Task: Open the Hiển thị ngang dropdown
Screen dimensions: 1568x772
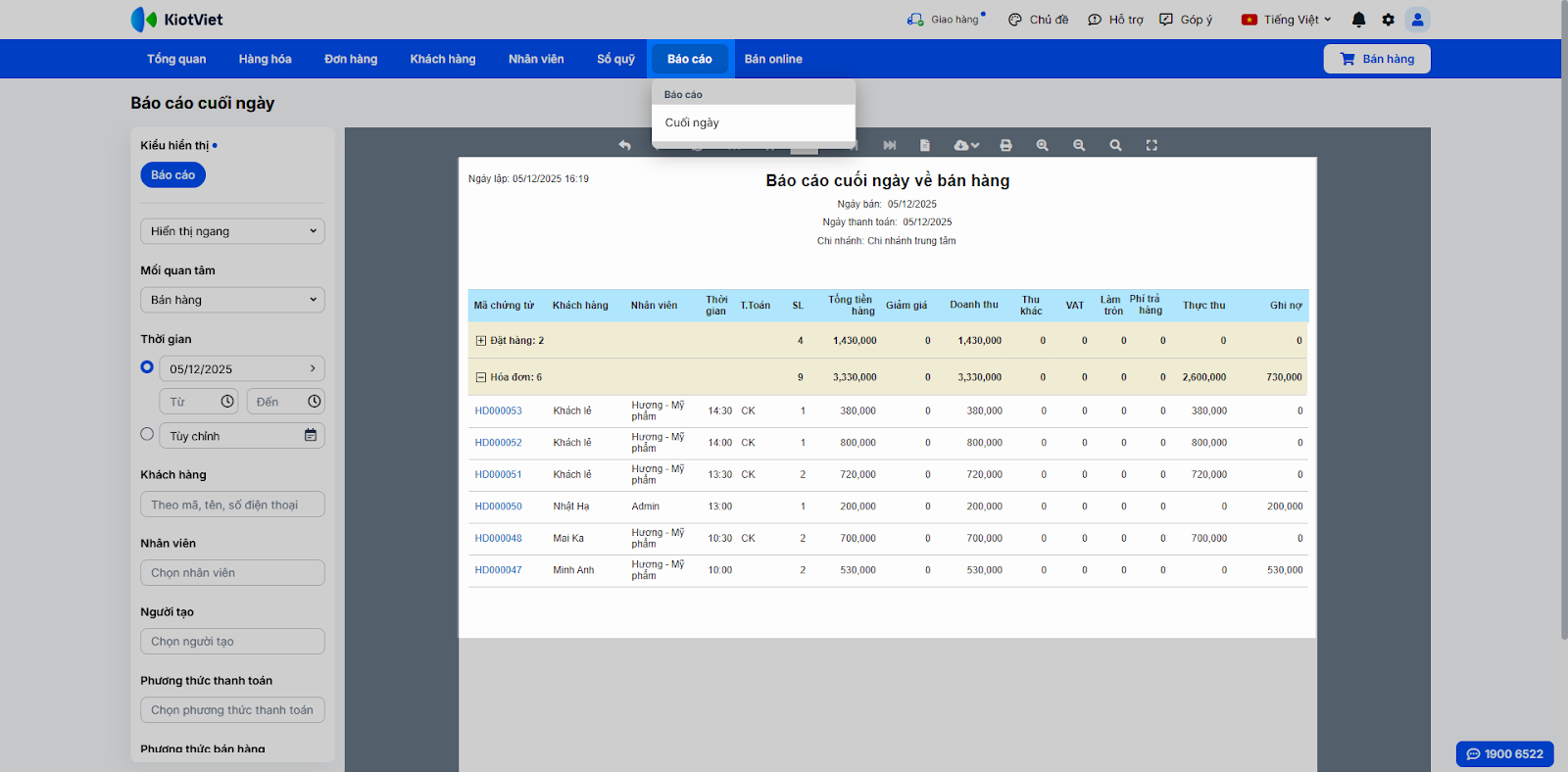Action: coord(232,231)
